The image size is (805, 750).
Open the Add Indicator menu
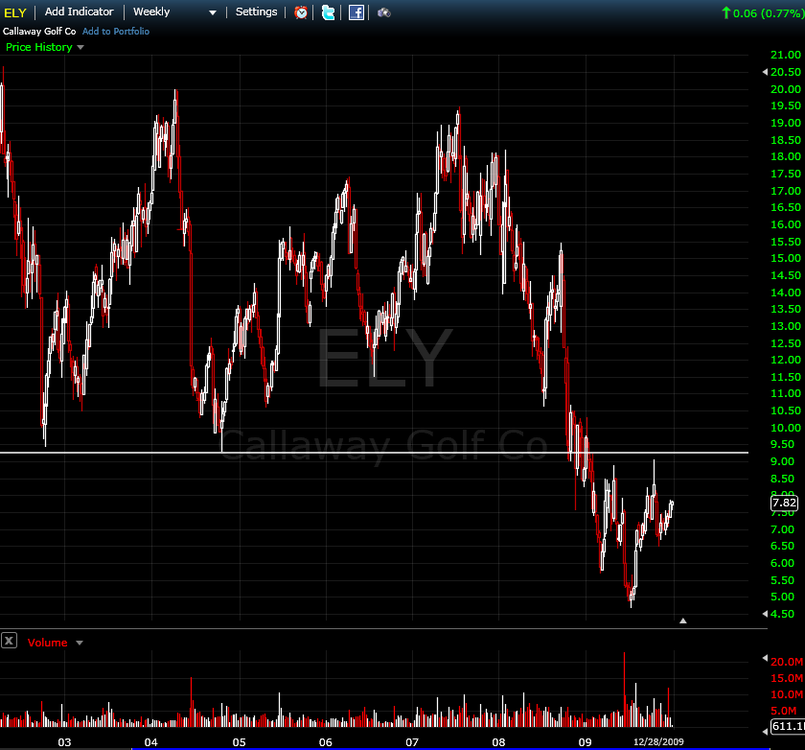(79, 12)
